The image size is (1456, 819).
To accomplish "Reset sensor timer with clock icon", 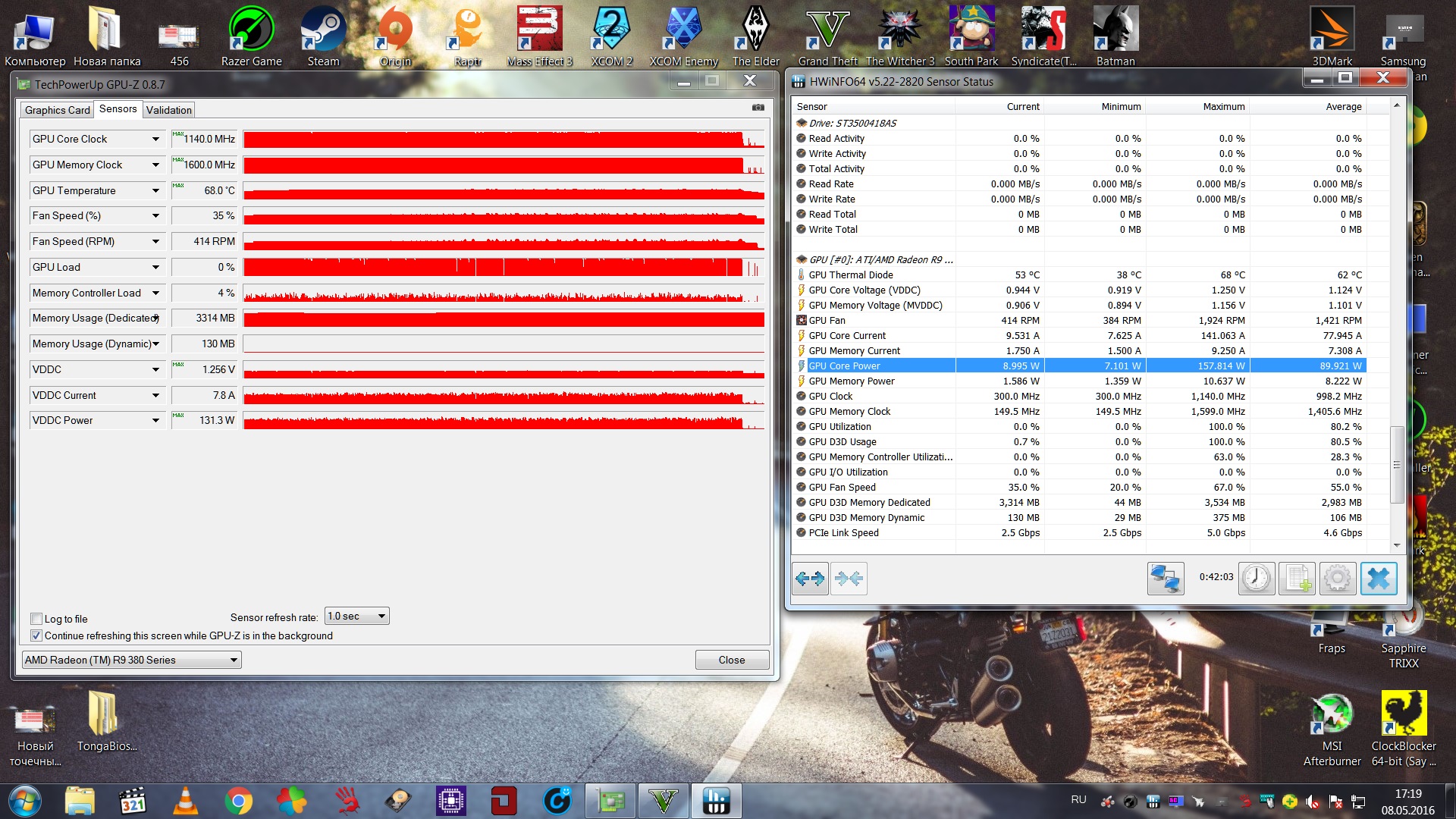I will pos(1257,579).
